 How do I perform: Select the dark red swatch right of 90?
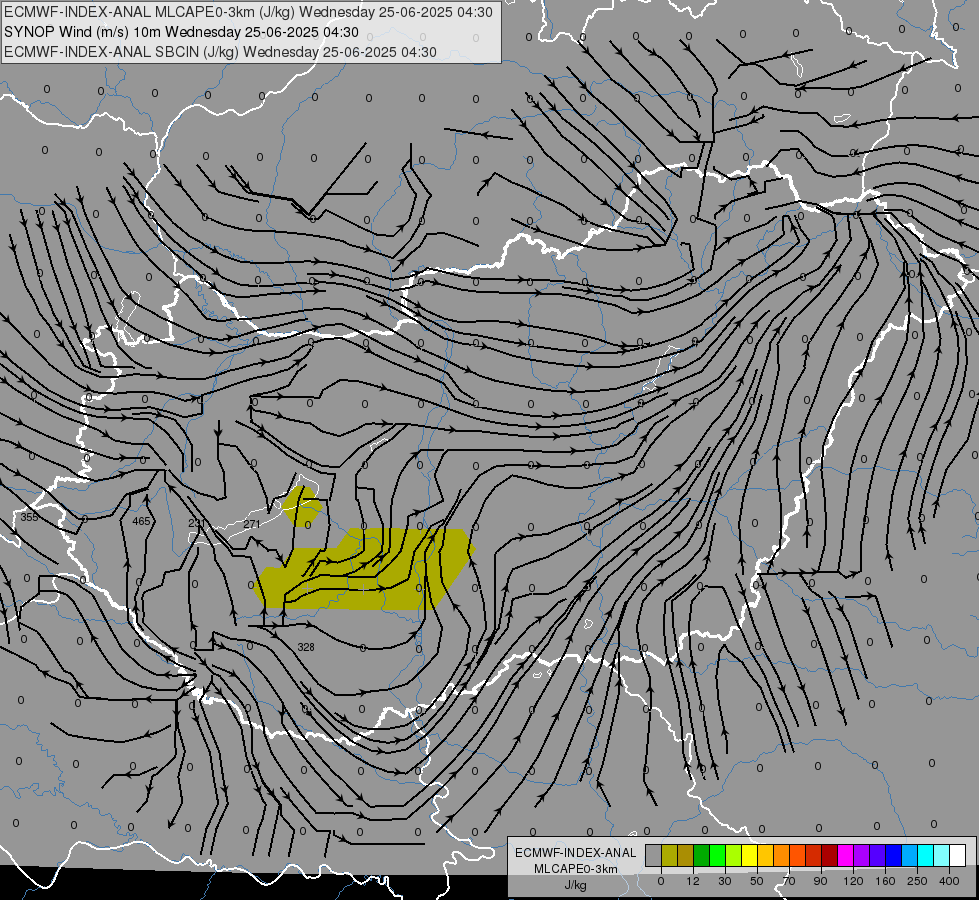tap(830, 855)
